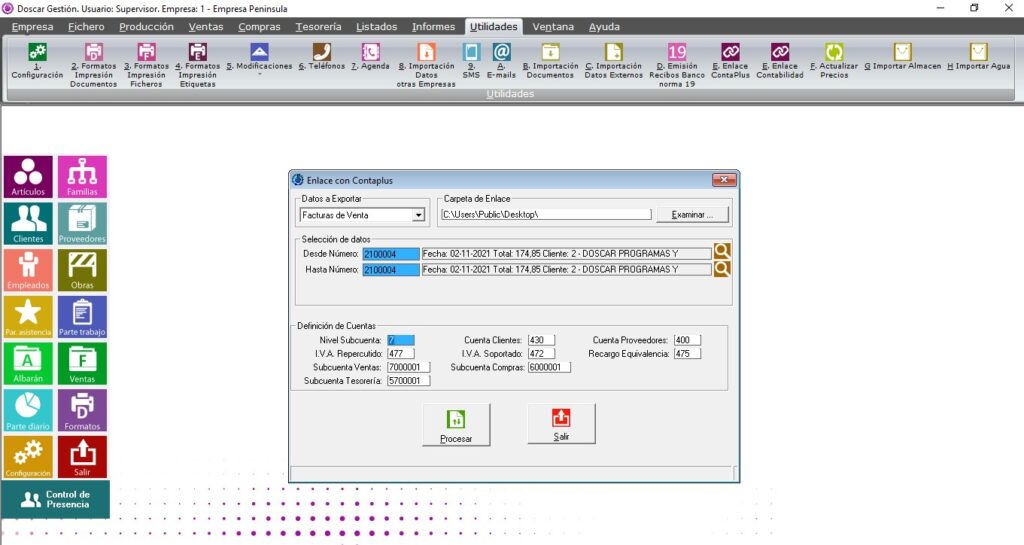Click the Examinar button

click(693, 214)
